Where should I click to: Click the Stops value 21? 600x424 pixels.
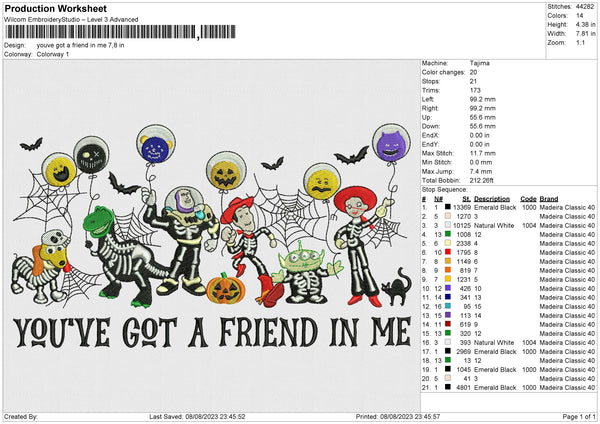tap(473, 81)
